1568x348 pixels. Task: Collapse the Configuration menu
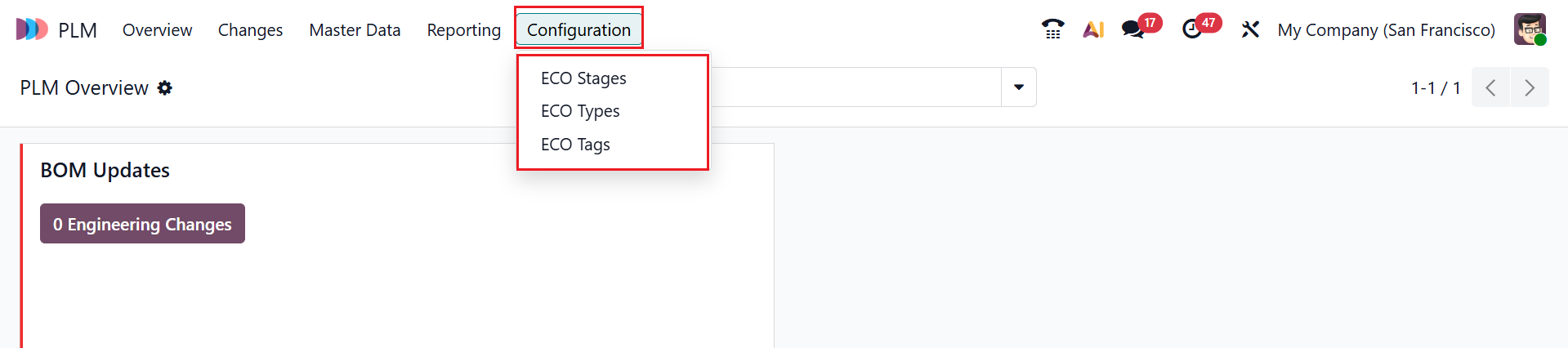[579, 29]
